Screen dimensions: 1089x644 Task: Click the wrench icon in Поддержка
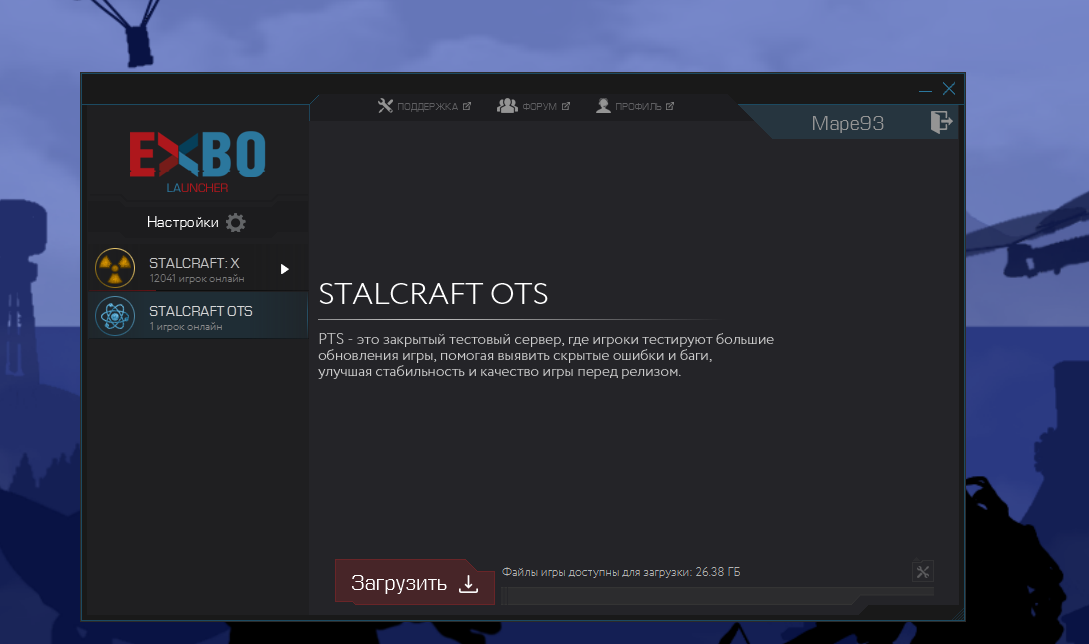(x=385, y=106)
